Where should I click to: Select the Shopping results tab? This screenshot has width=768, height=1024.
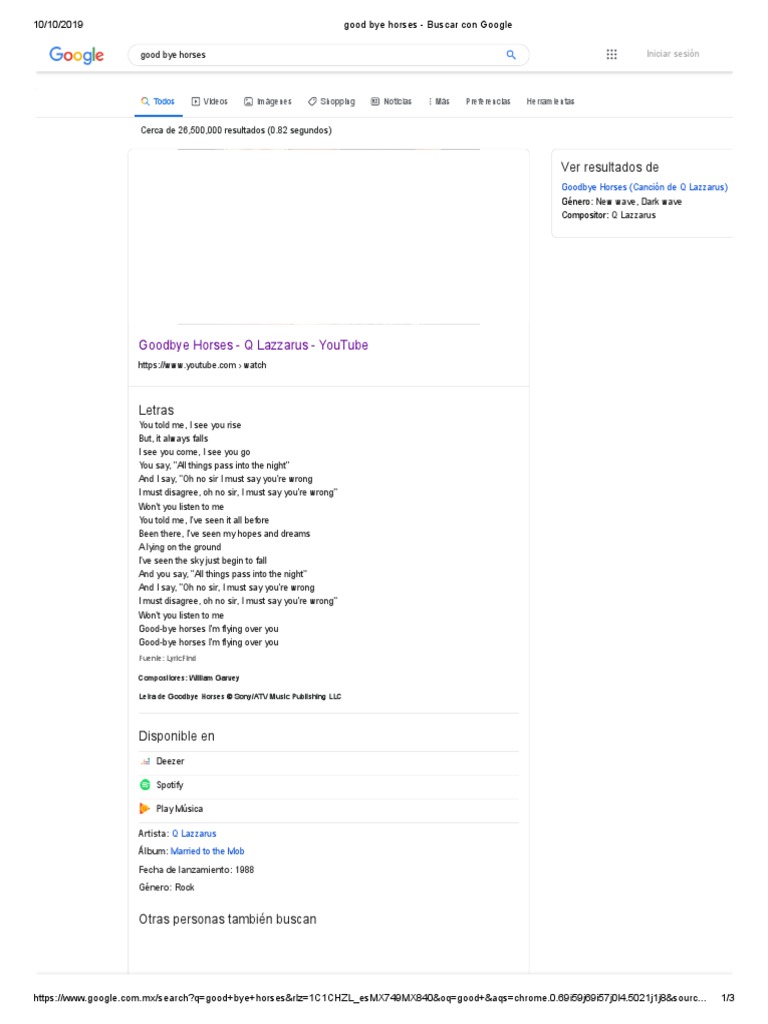coord(331,101)
